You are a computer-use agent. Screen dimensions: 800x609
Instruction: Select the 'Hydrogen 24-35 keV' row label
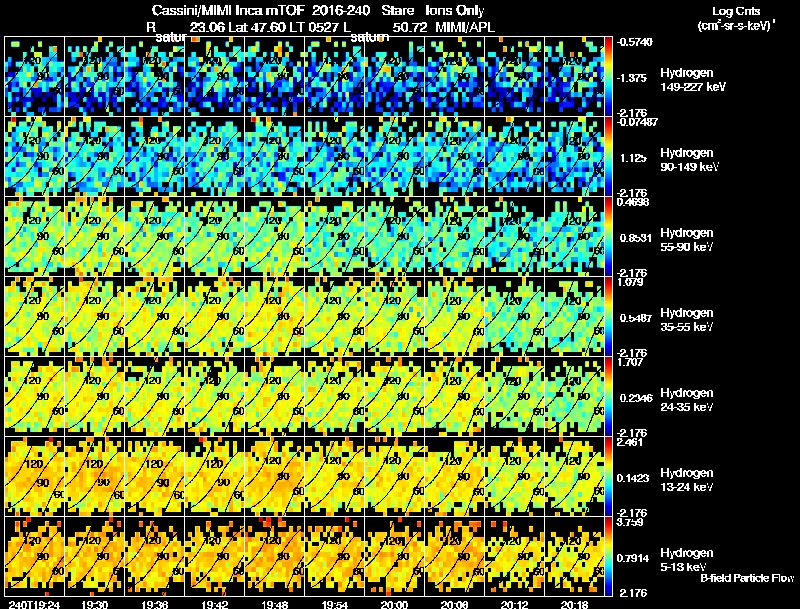tap(687, 400)
